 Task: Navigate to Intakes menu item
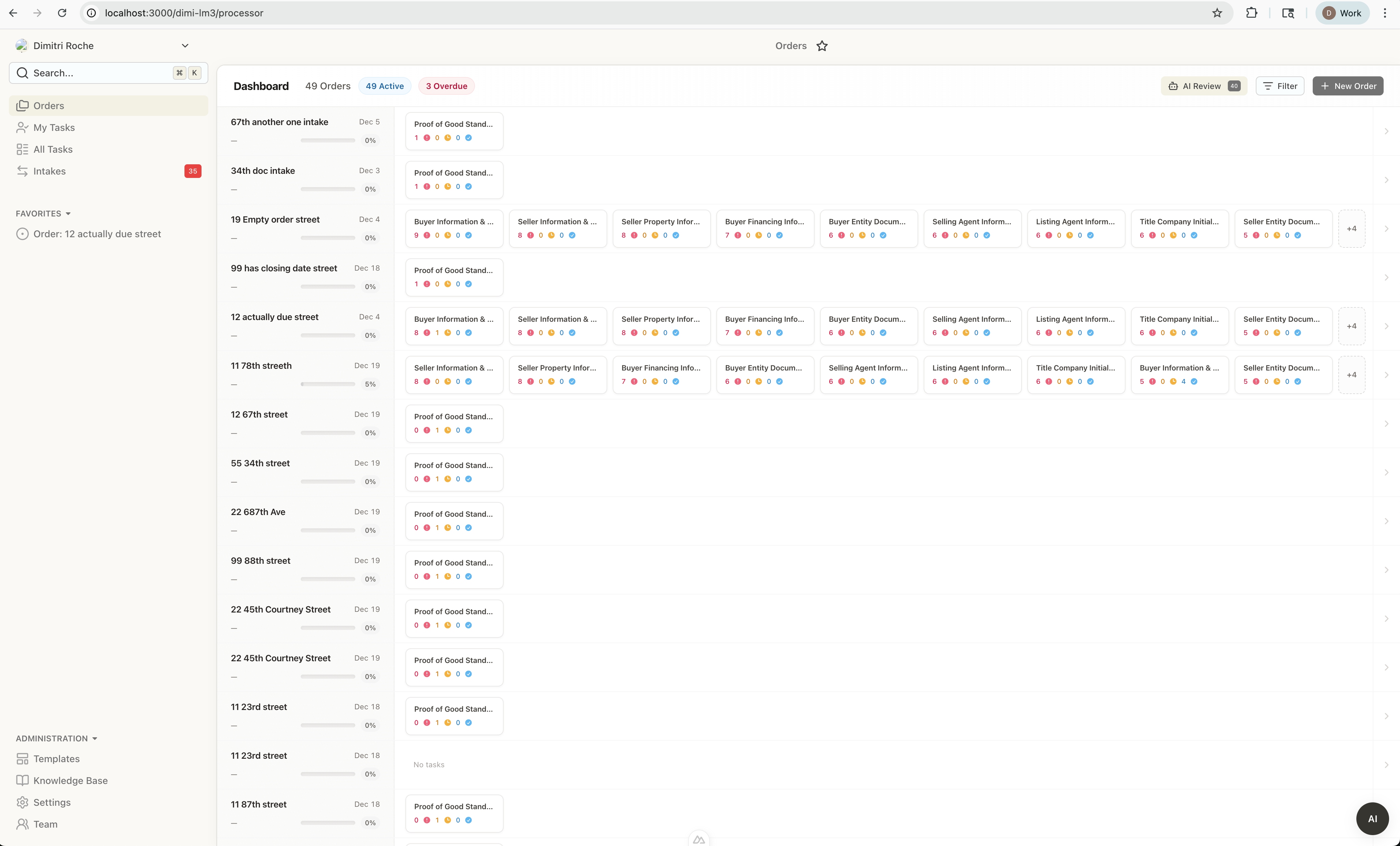pyautogui.click(x=49, y=171)
